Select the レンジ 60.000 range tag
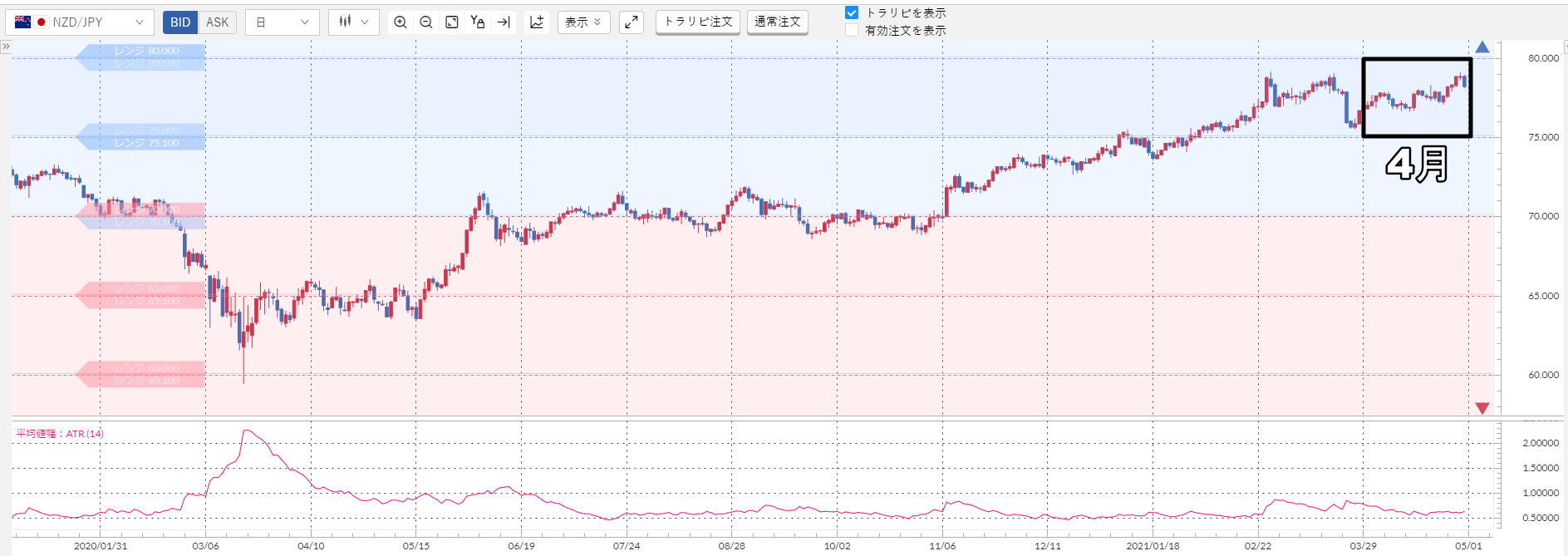Viewport: 1568px width, 556px height. click(x=146, y=368)
